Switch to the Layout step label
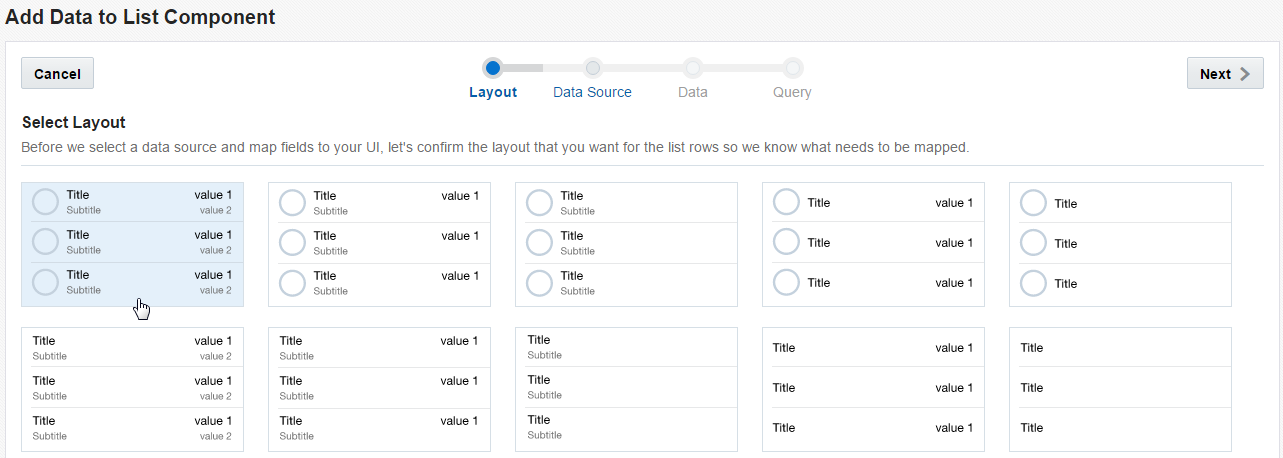 coord(493,92)
